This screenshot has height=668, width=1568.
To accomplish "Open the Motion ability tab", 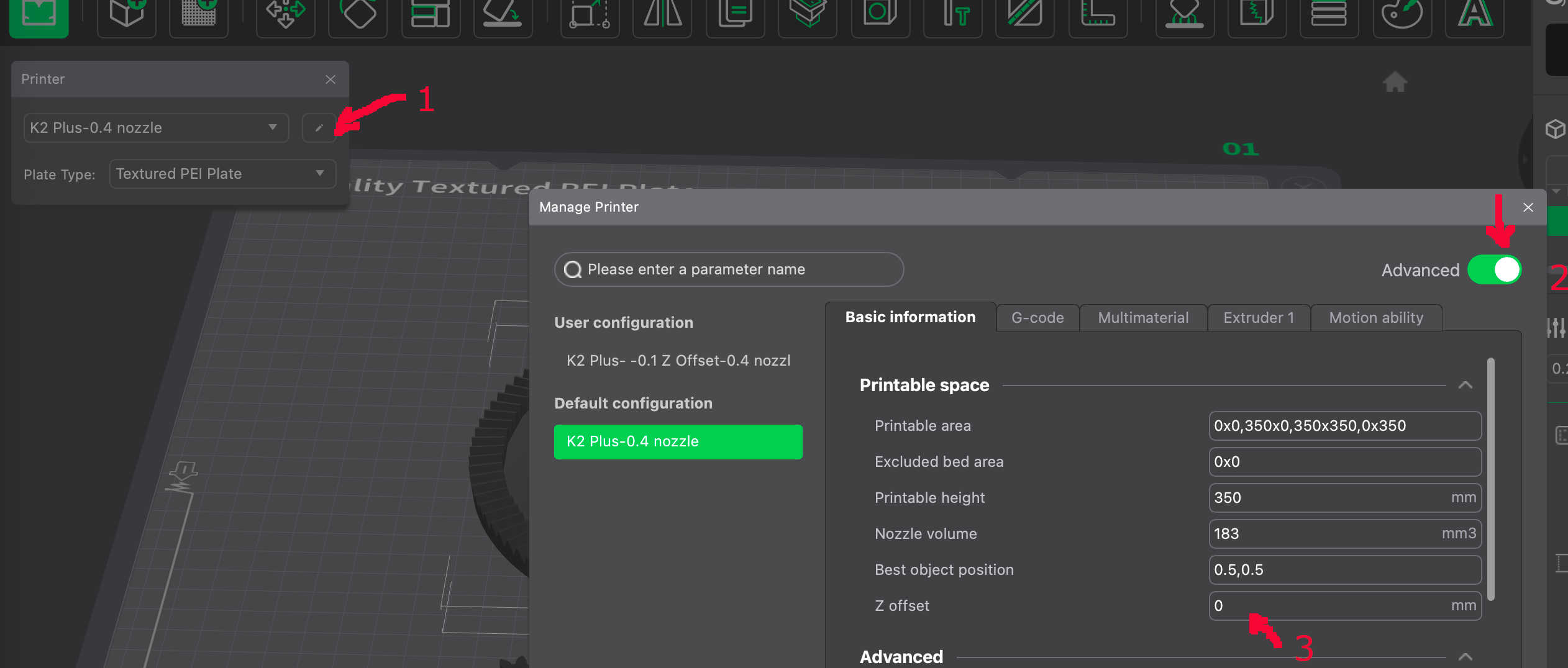I will (x=1375, y=318).
